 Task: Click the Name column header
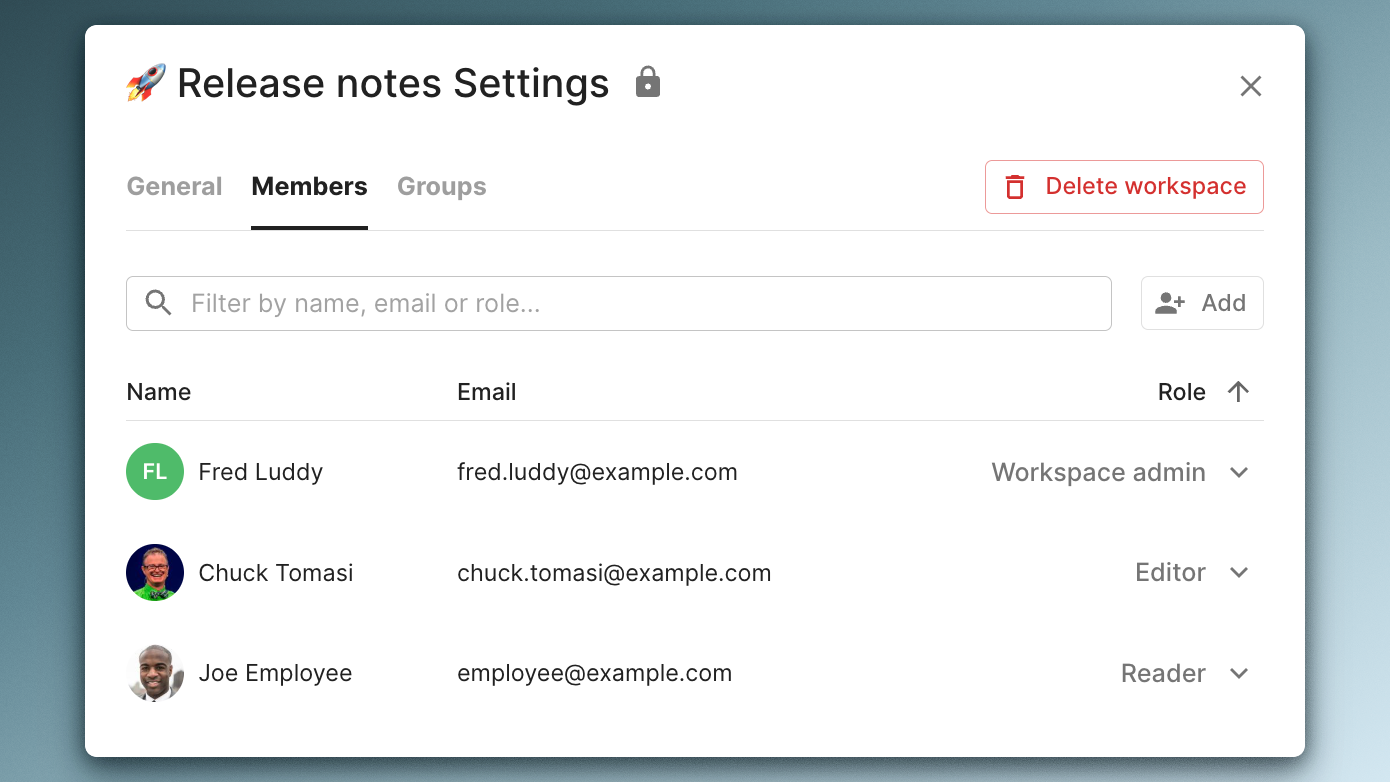click(158, 391)
